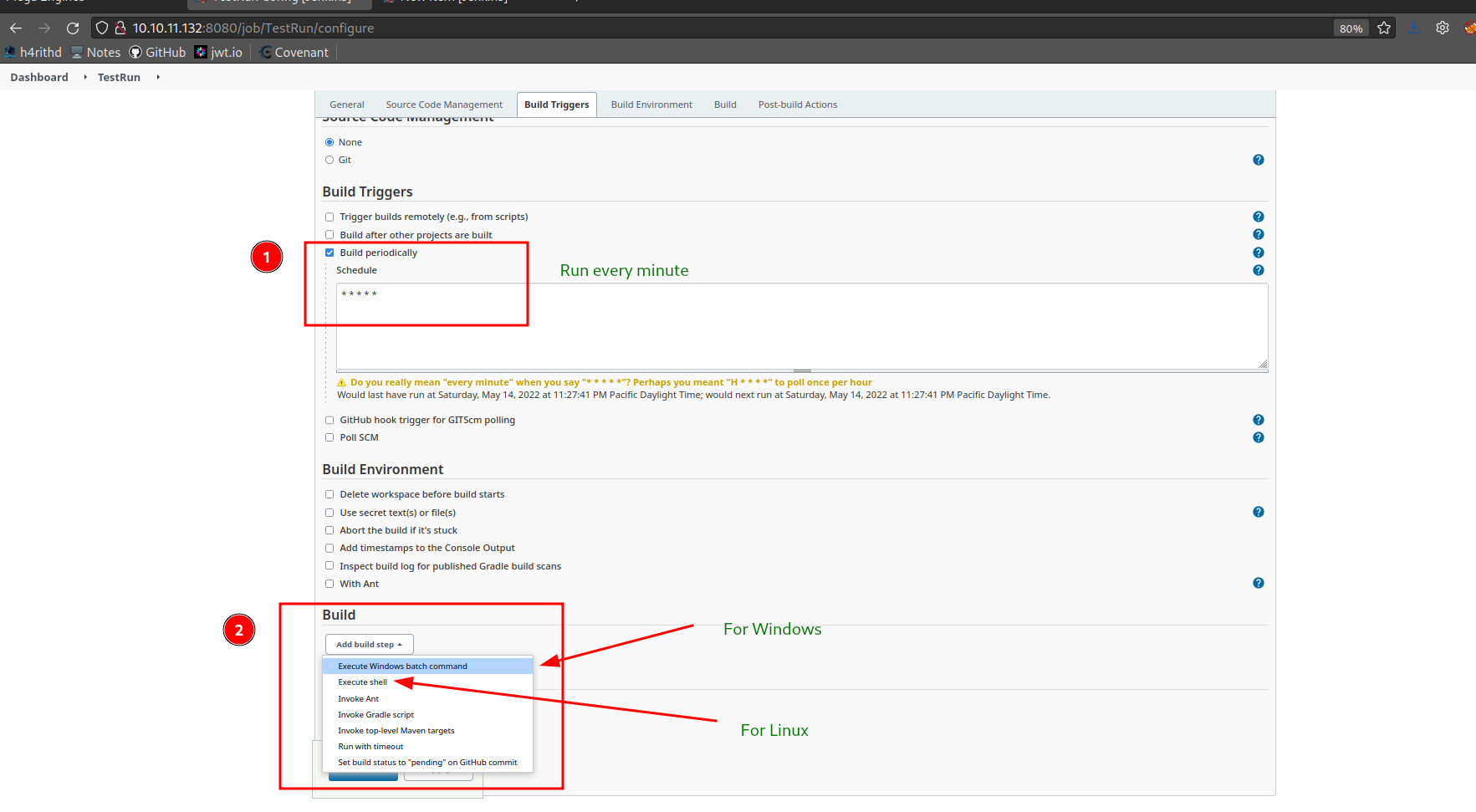Screen dimensions: 1476x812
Task: Click the insecure connection lock icon
Action: coord(120,28)
